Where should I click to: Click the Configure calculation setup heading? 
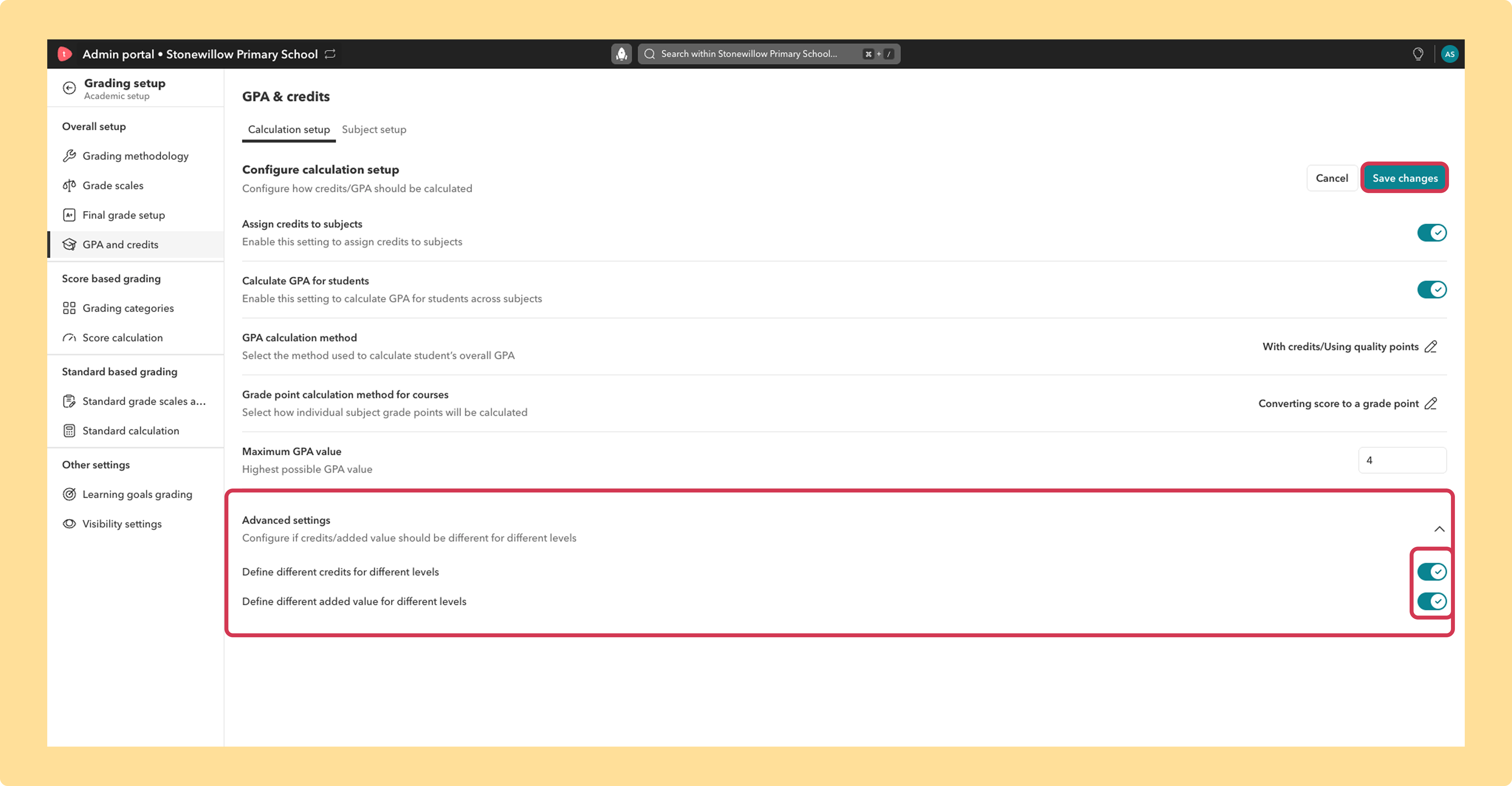pyautogui.click(x=320, y=169)
